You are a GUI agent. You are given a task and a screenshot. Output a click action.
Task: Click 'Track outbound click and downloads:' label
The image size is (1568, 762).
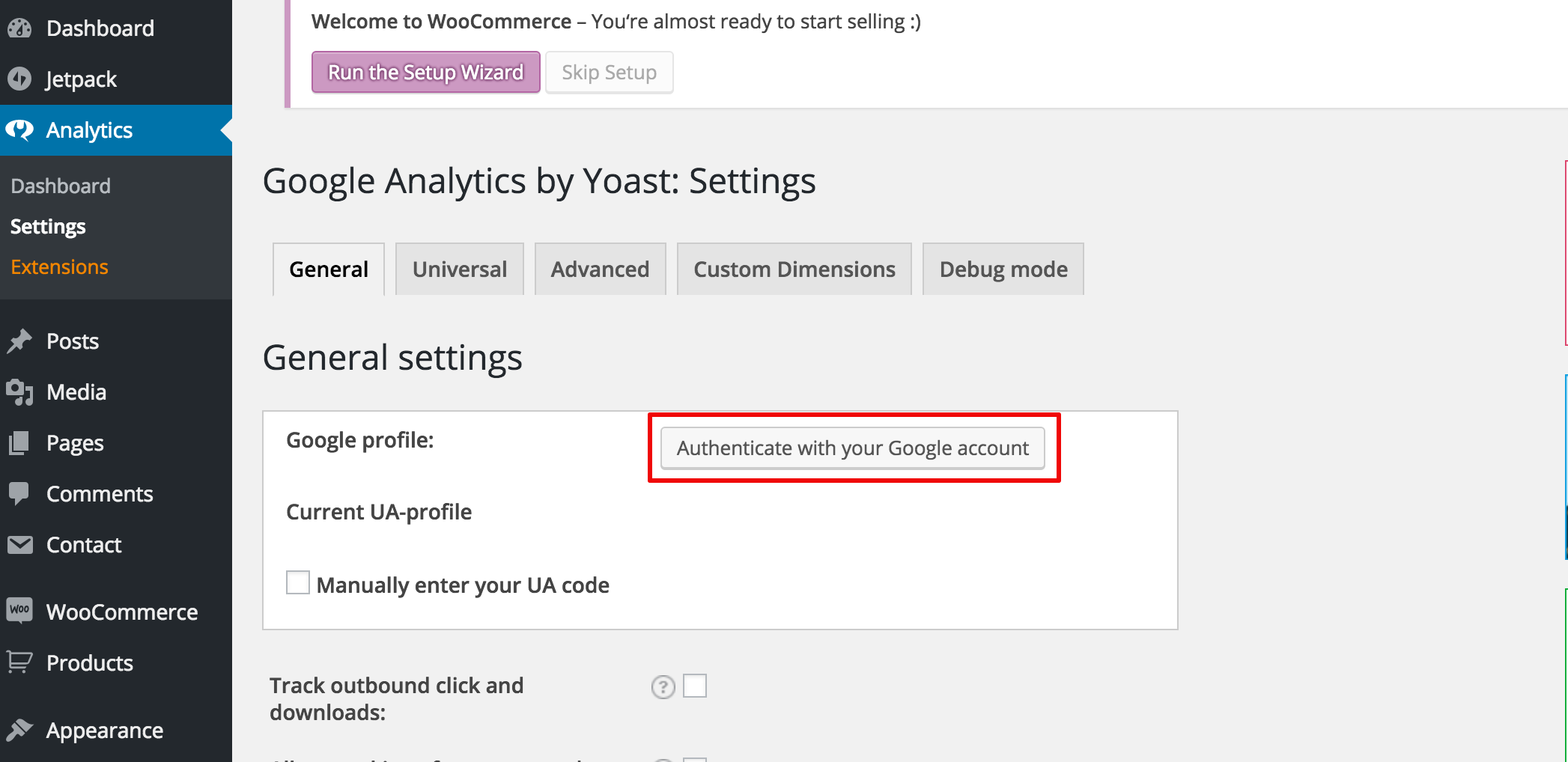397,699
